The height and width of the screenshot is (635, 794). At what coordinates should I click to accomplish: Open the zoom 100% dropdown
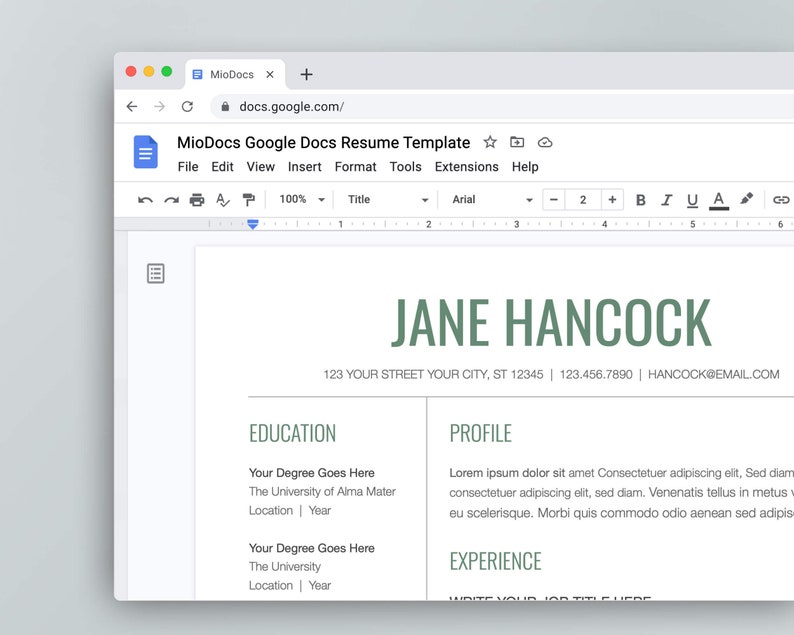coord(302,200)
